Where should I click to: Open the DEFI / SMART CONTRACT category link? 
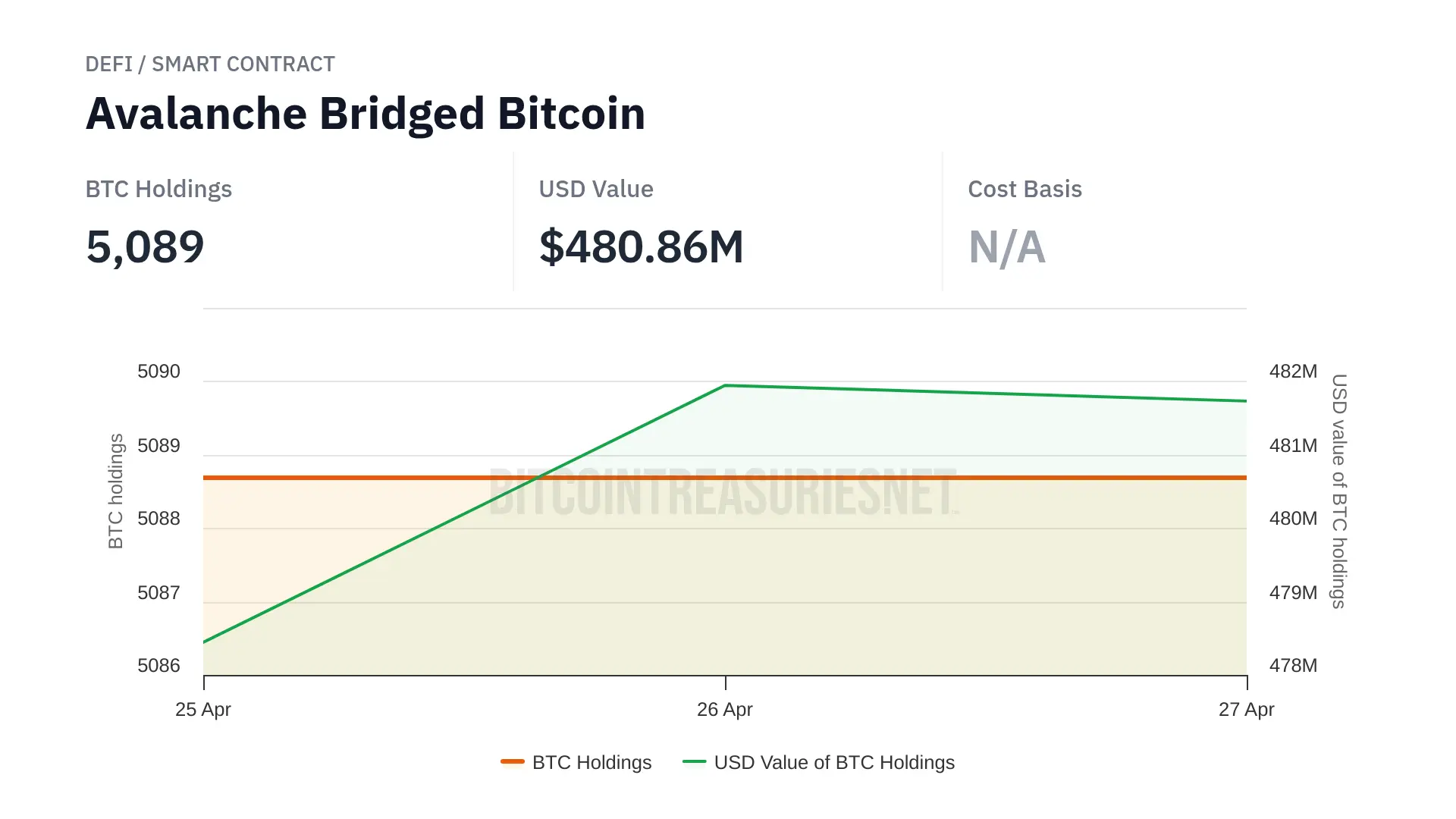click(210, 64)
